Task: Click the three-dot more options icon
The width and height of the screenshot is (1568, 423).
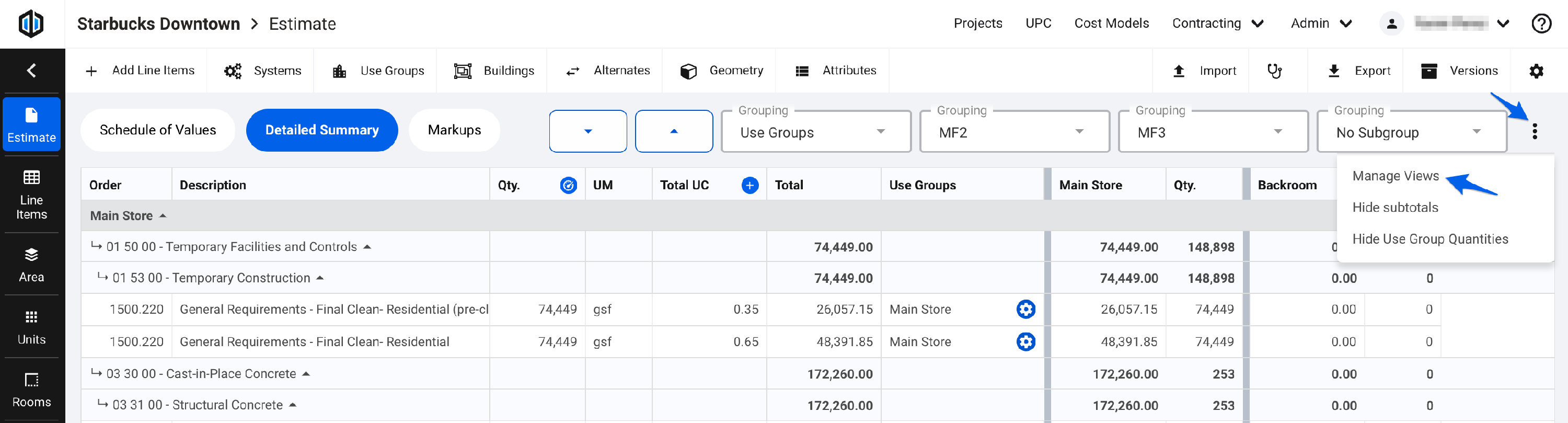Action: pos(1535,131)
